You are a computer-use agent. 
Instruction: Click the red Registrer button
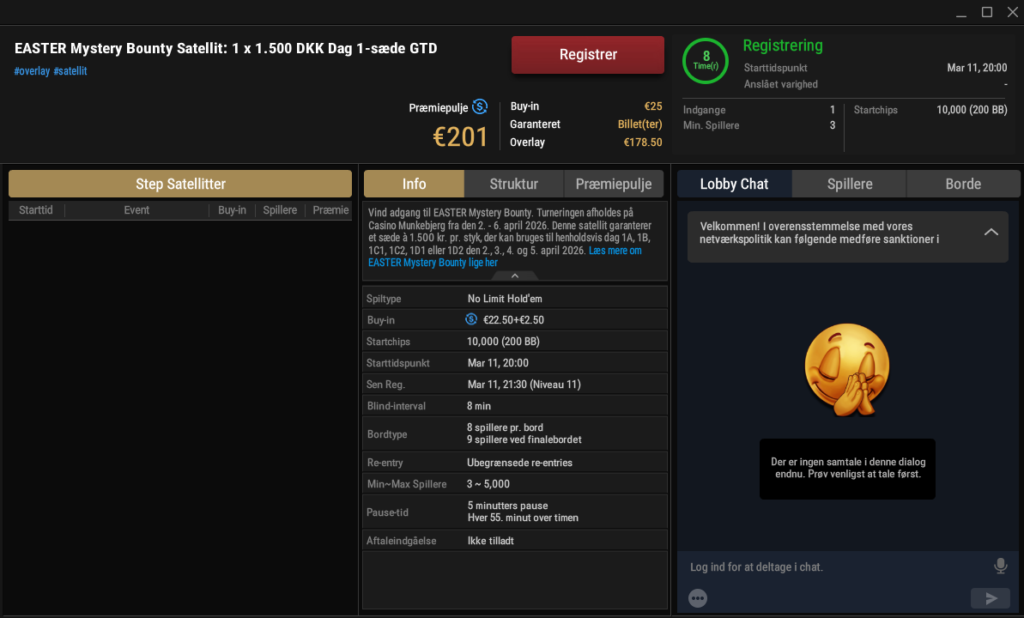(588, 55)
